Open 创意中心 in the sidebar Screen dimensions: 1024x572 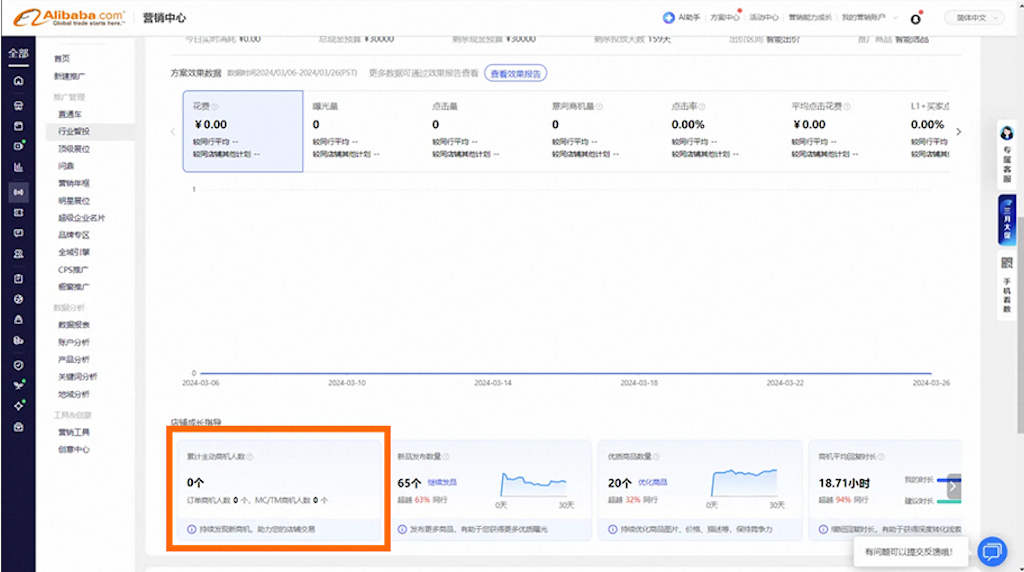pyautogui.click(x=74, y=449)
